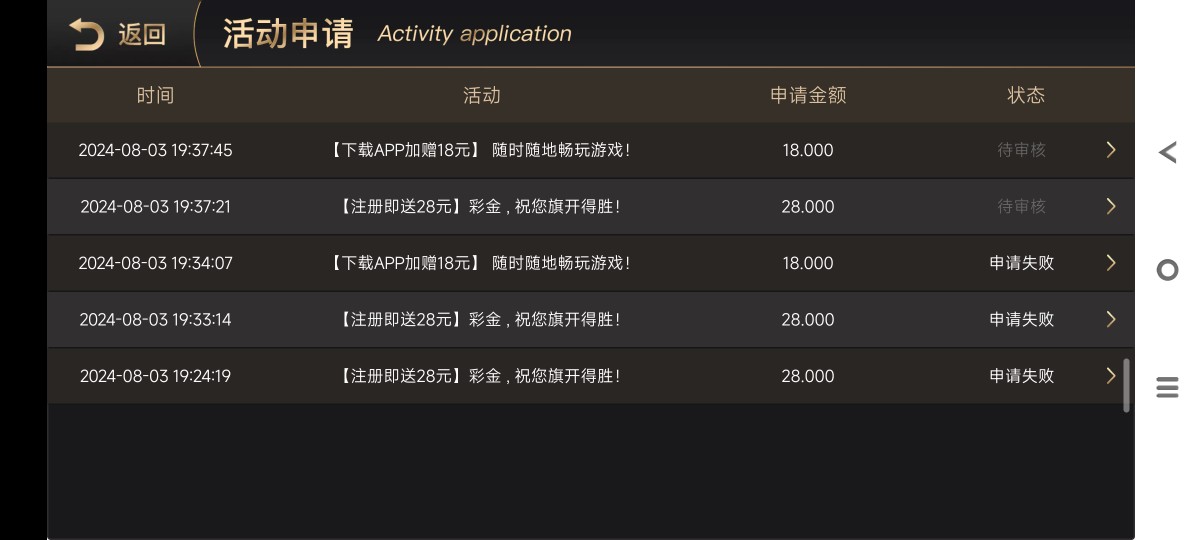This screenshot has width=1200, height=540.
Task: Click the 返回 back button label
Action: click(142, 35)
